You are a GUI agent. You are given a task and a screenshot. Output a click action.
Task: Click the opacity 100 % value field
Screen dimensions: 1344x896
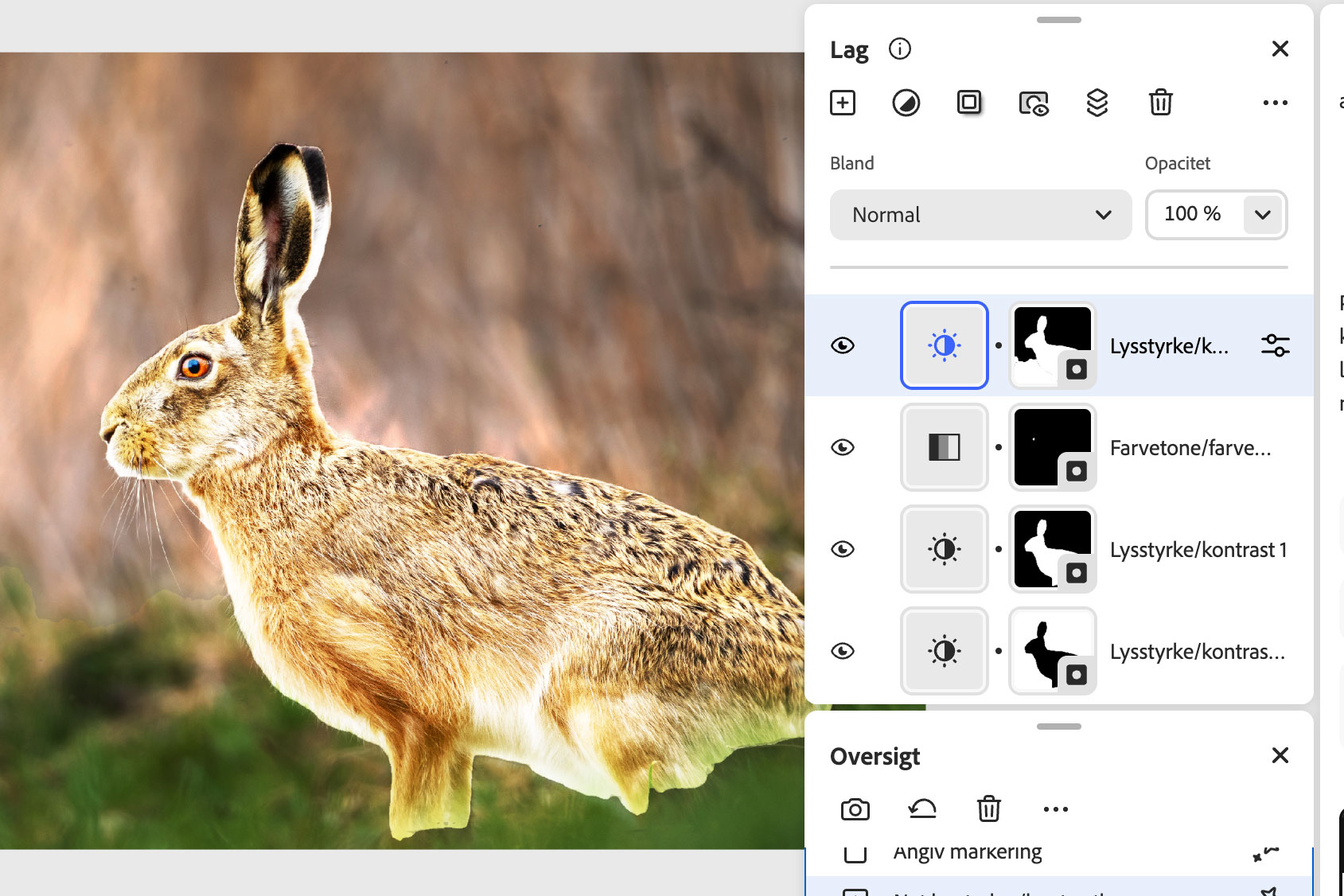pyautogui.click(x=1192, y=215)
